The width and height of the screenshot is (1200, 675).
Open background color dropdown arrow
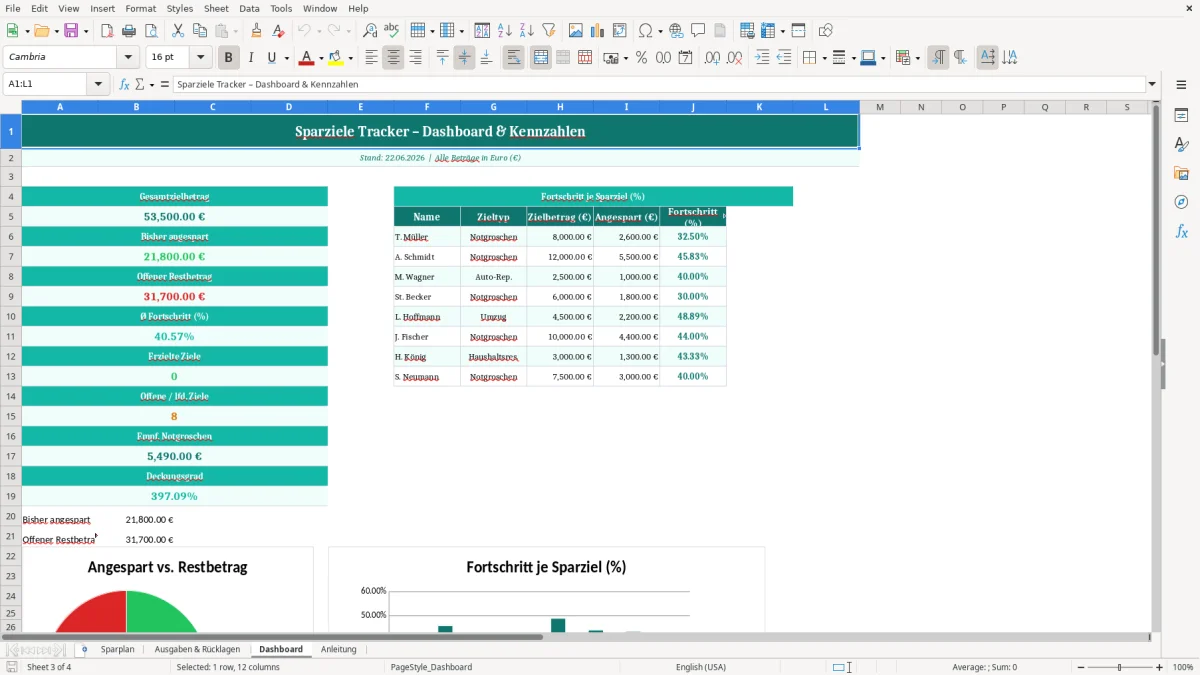tap(350, 58)
